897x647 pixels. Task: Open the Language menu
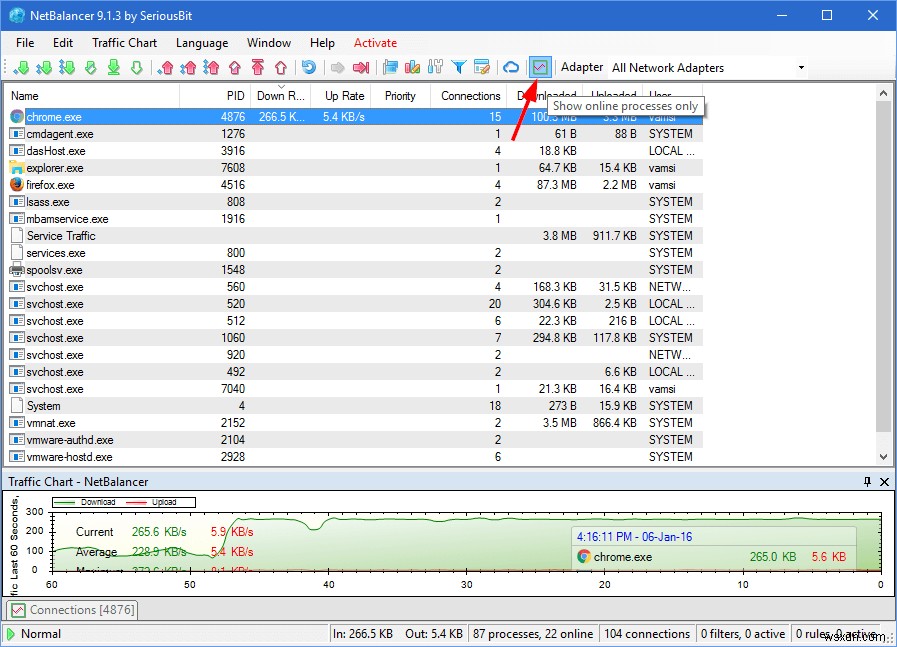[x=202, y=43]
